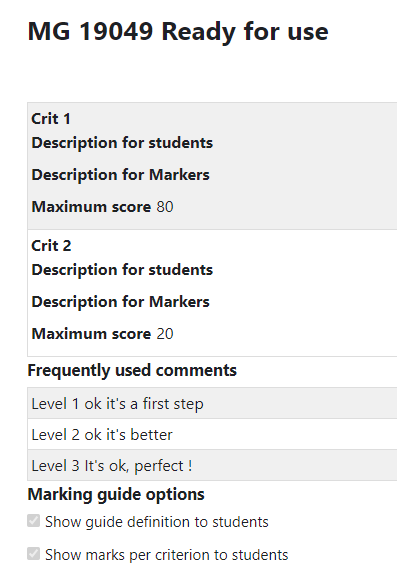Click the Show marks per criterion label text
Image resolution: width=397 pixels, height=581 pixels.
click(x=166, y=555)
